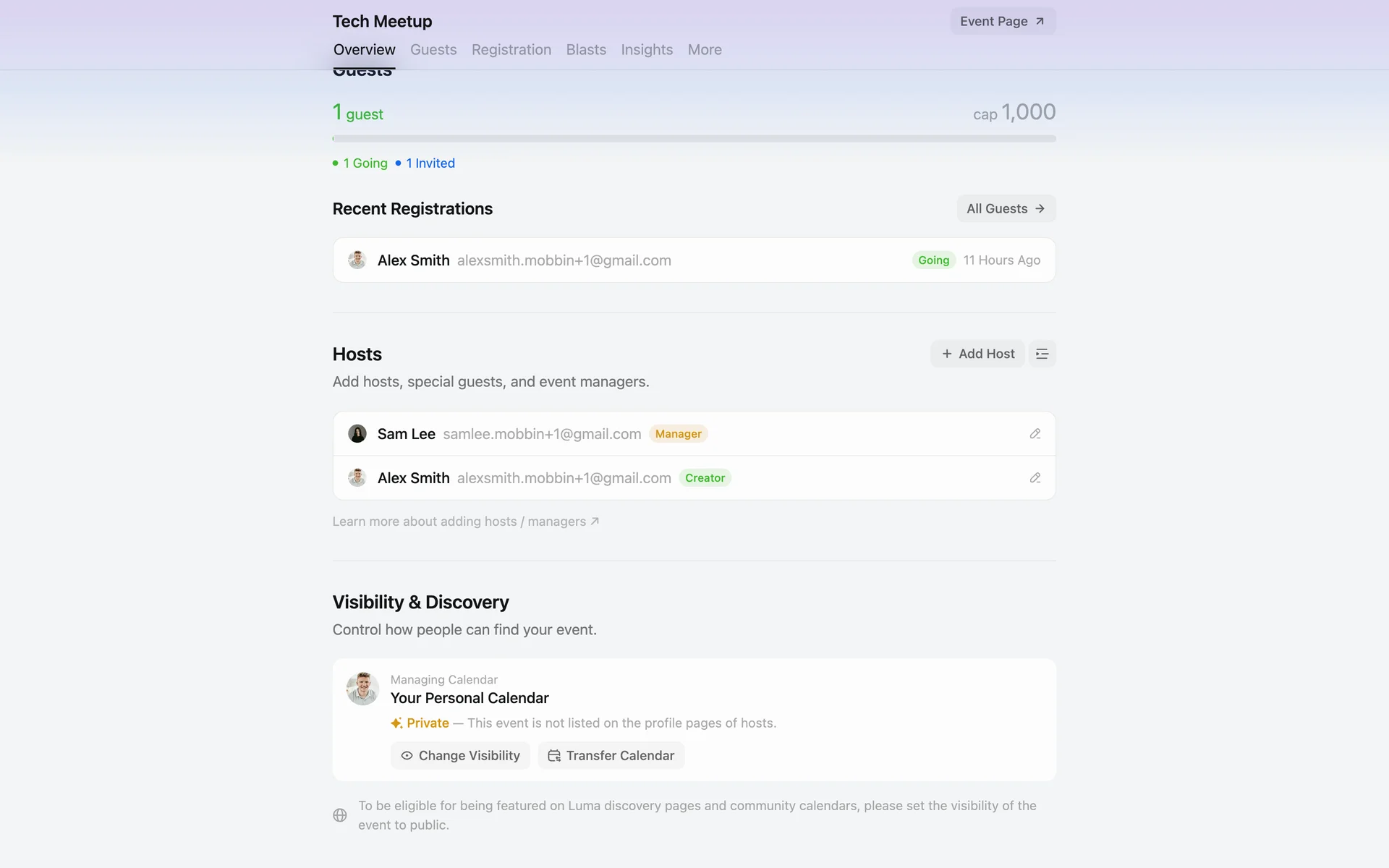Switch to the Guests tab

(x=433, y=50)
